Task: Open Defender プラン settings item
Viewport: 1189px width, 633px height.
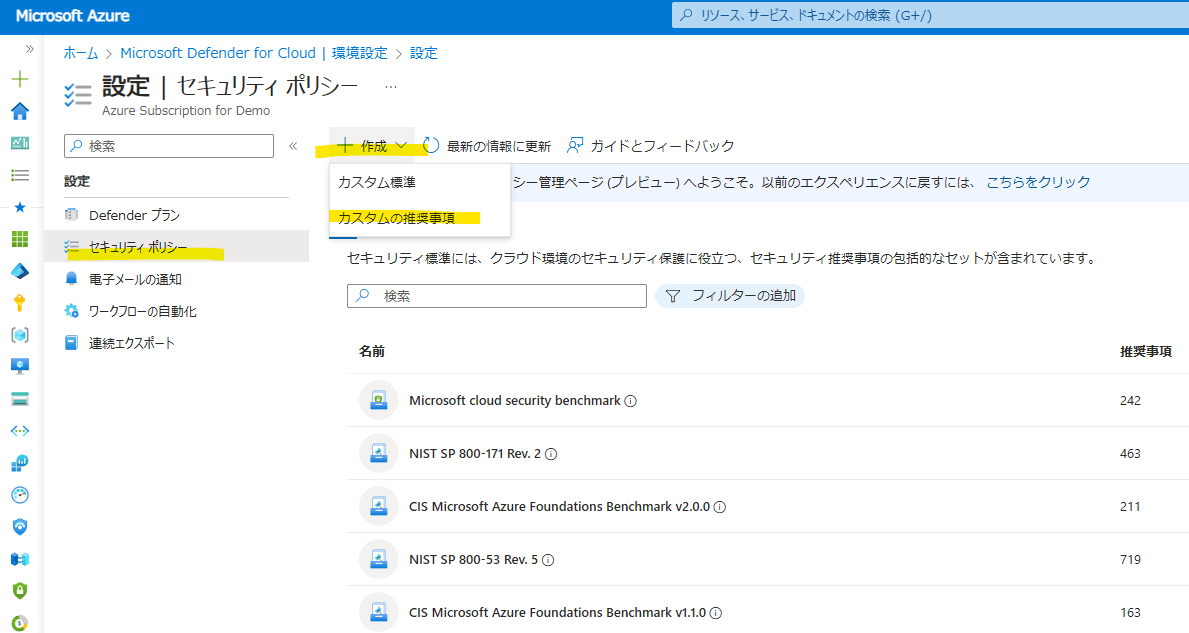Action: click(176, 215)
